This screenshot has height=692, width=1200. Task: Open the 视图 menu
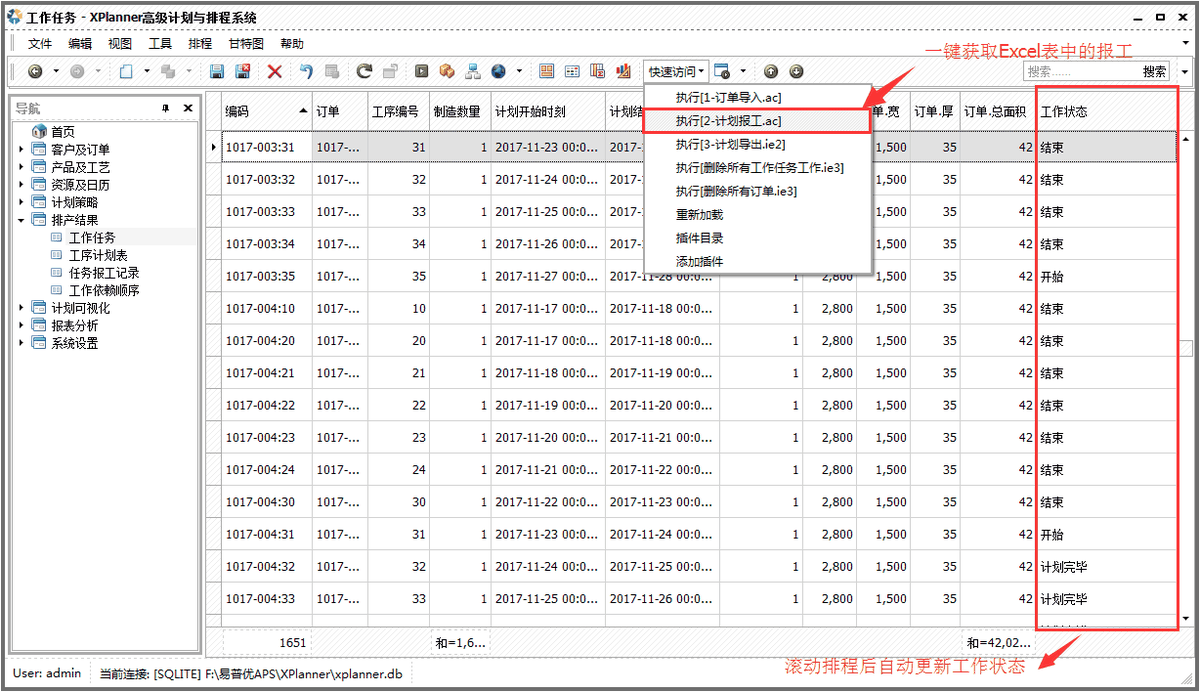(x=120, y=44)
